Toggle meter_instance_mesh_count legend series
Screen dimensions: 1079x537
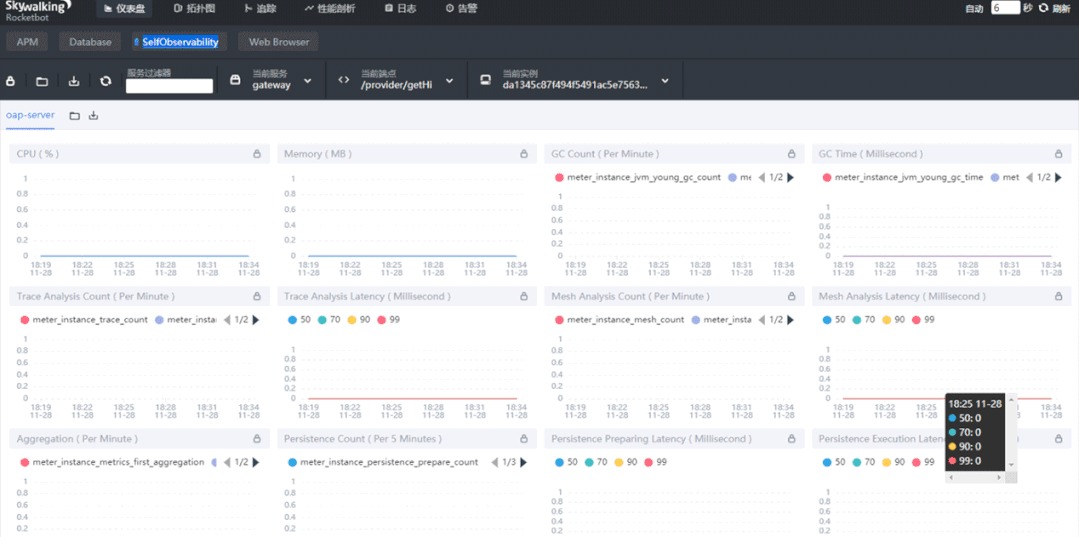[619, 320]
